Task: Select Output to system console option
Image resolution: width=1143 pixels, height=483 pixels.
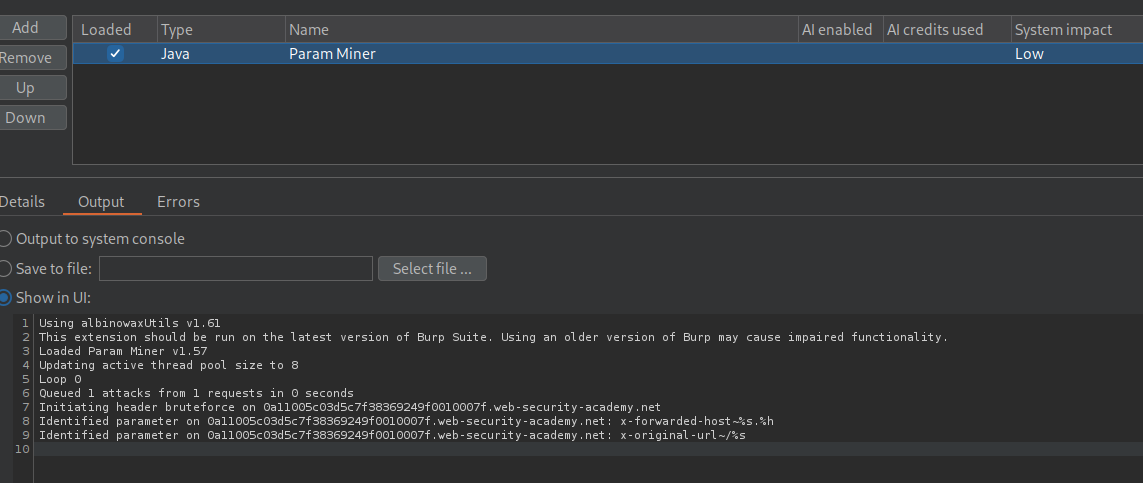Action: tap(6, 239)
